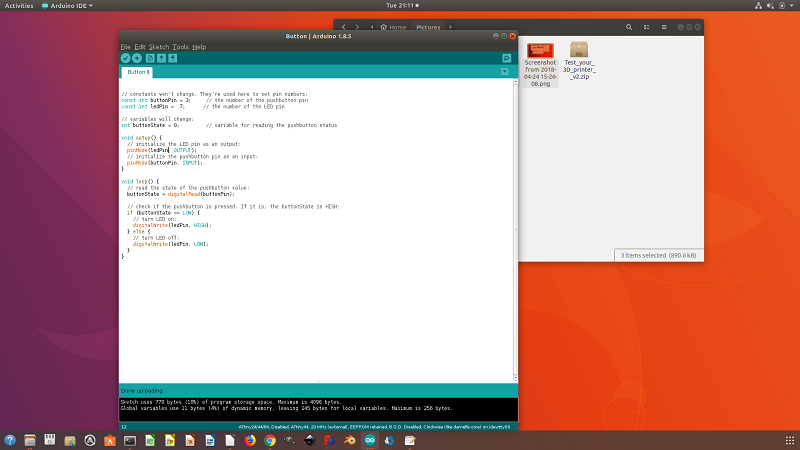Click the 'void loop()' line

pos(140,182)
